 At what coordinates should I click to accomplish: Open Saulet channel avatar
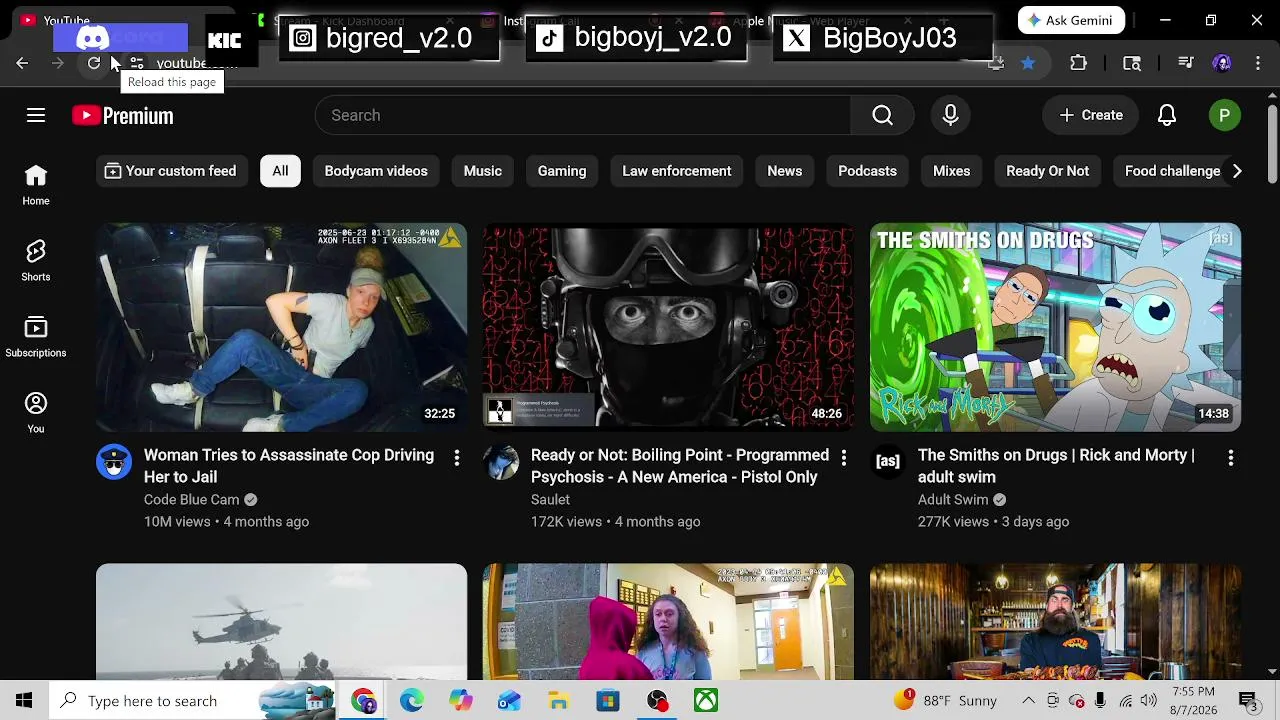[501, 462]
